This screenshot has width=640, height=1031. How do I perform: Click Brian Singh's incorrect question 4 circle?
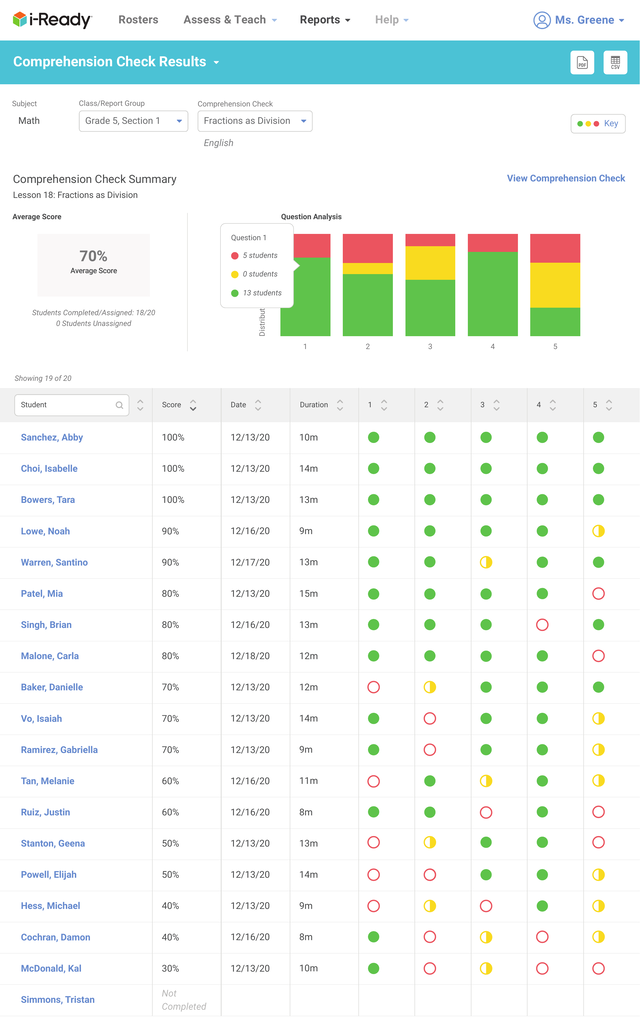click(542, 625)
